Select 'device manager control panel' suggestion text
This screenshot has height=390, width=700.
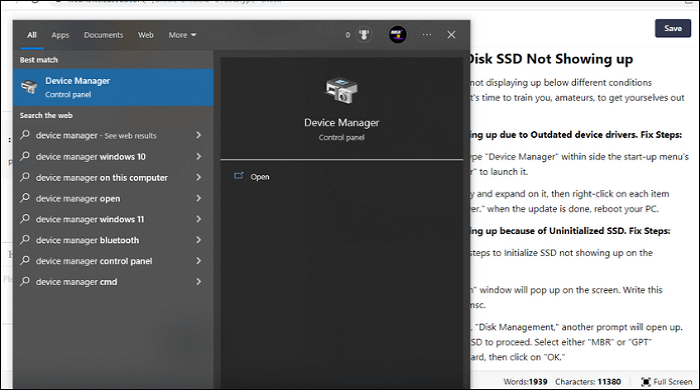click(94, 261)
